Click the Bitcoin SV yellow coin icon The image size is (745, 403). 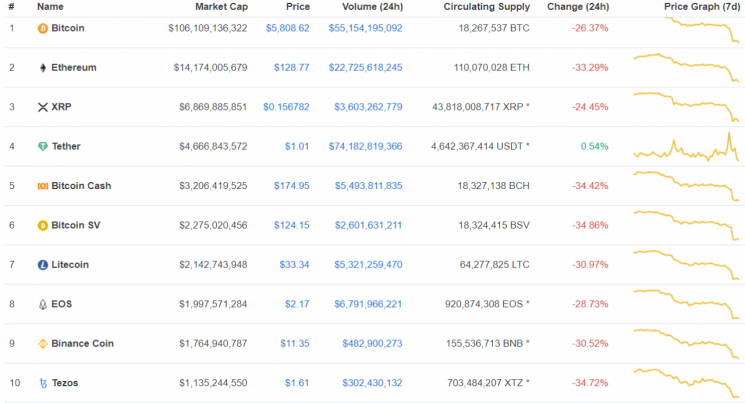coord(43,226)
